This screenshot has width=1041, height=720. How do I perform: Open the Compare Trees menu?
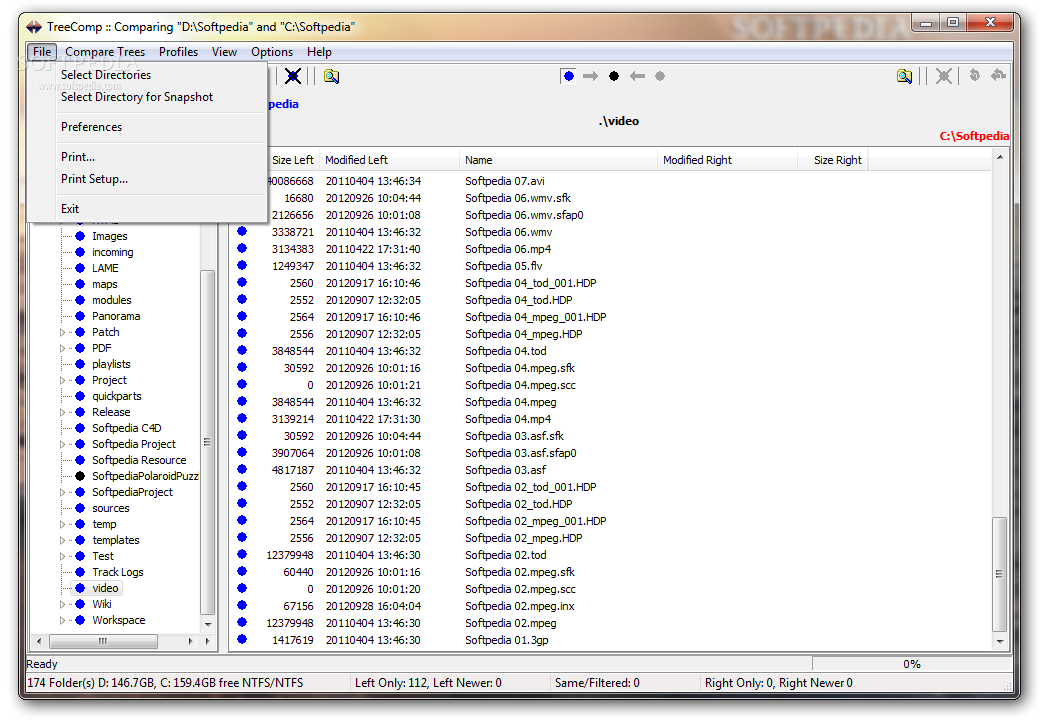pos(105,52)
